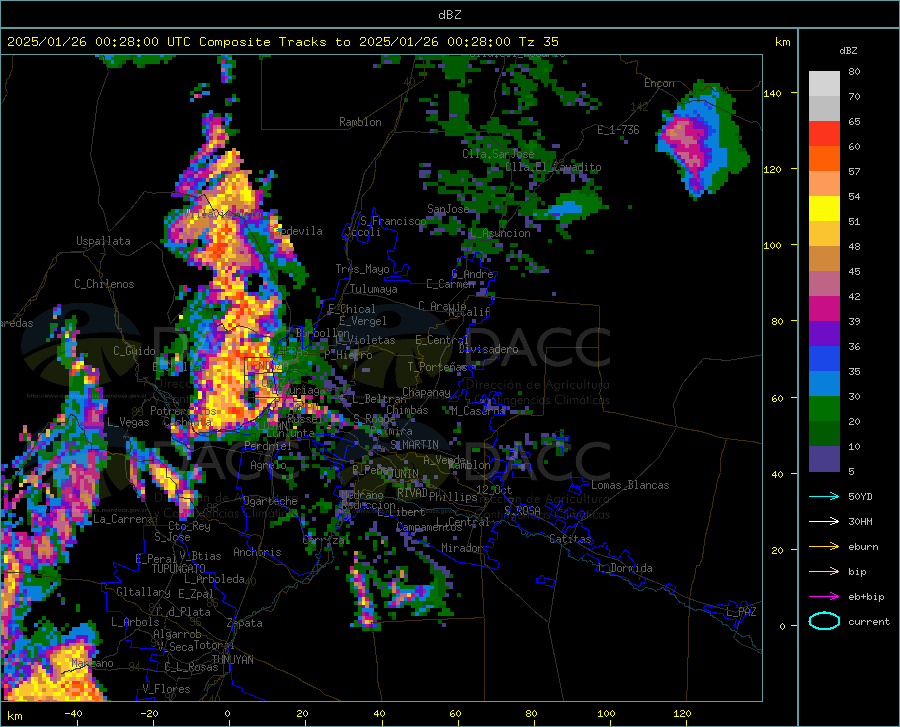Pick the light blue swatch in dBZ scale

(x=824, y=384)
